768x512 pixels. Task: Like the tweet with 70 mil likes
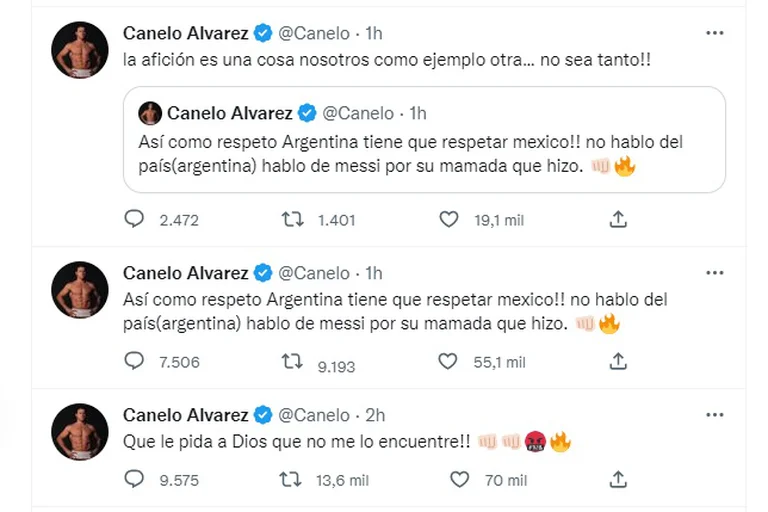(459, 479)
